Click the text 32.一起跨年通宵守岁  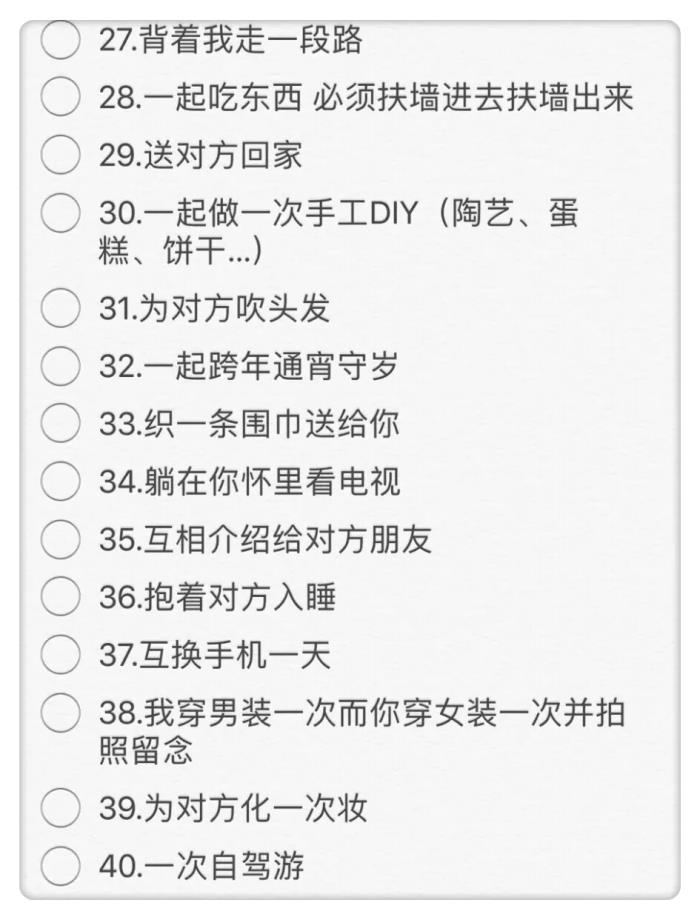click(x=248, y=366)
